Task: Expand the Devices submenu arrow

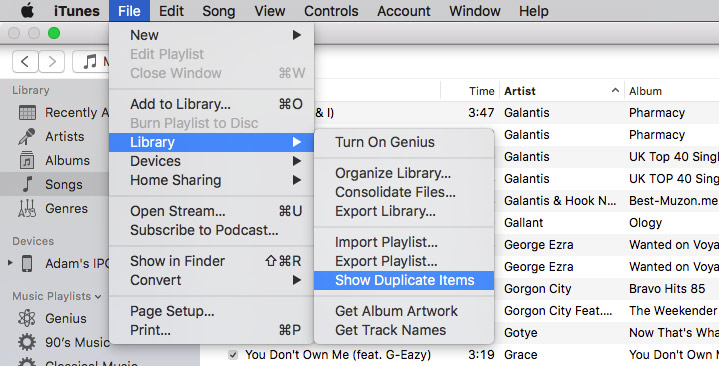Action: [297, 161]
